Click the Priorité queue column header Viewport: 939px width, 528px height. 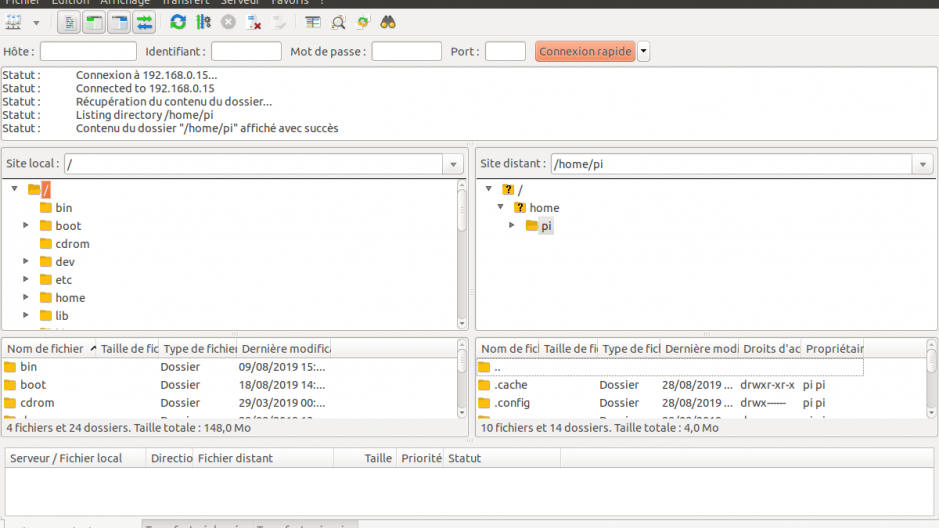(x=420, y=458)
